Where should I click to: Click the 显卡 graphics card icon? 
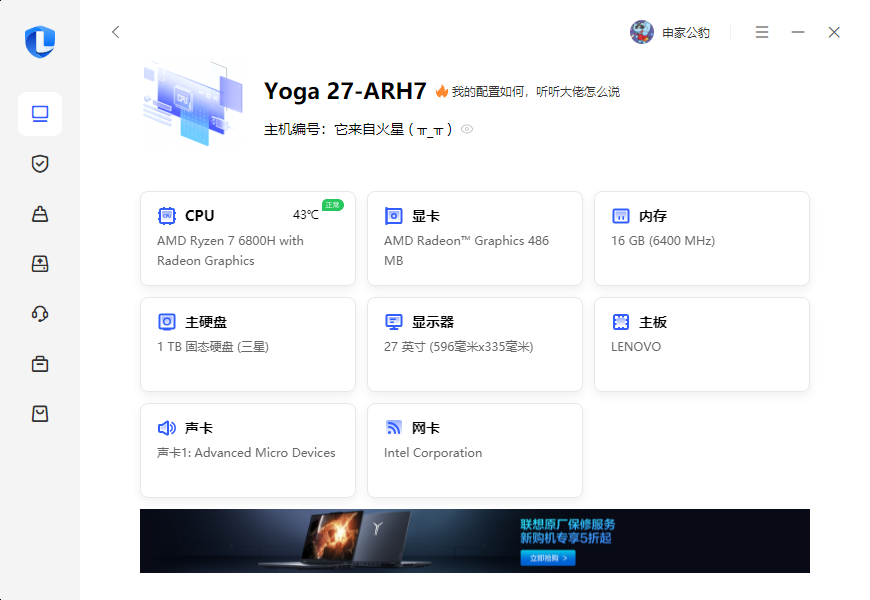pyautogui.click(x=394, y=215)
